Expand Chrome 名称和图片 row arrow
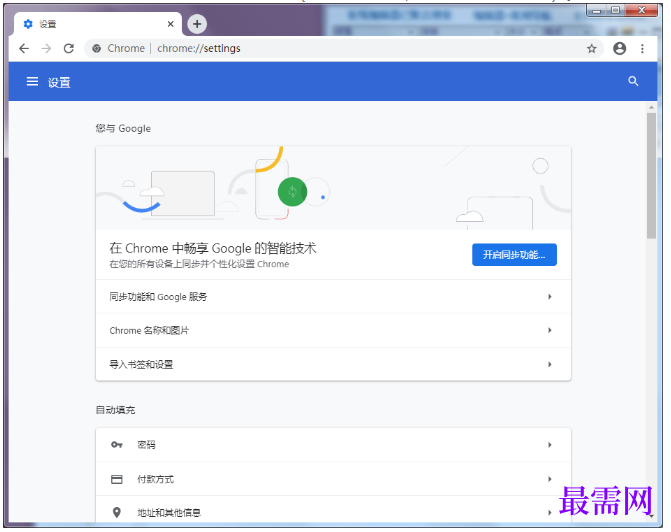Screen dimensions: 671x532 [x=550, y=330]
